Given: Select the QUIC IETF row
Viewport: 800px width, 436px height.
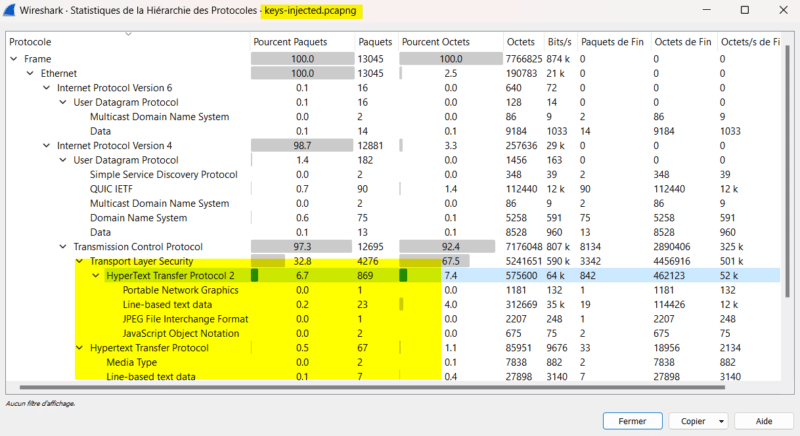Looking at the screenshot, I should (393, 189).
